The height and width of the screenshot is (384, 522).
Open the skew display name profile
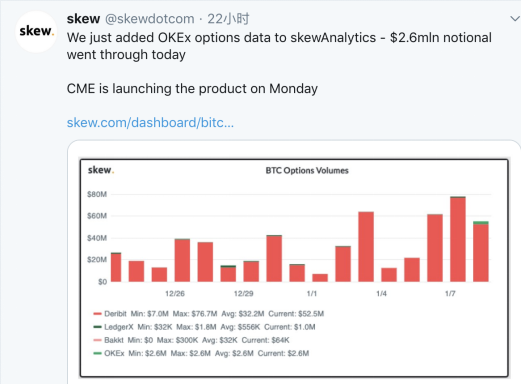pyautogui.click(x=83, y=19)
